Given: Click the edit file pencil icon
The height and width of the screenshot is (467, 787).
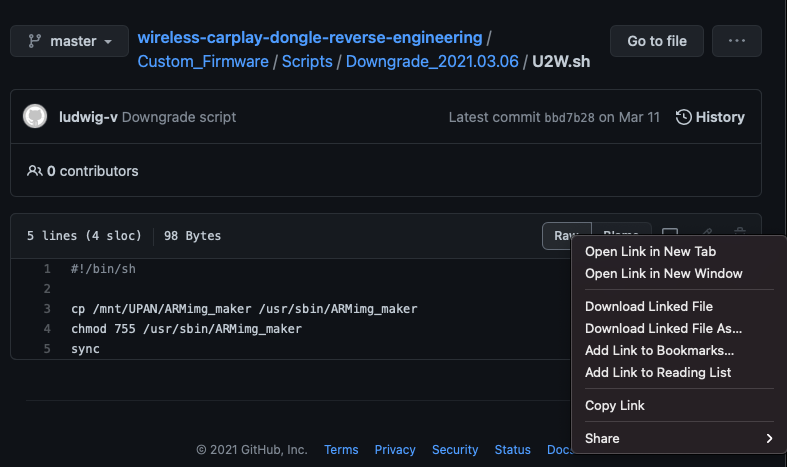Looking at the screenshot, I should click(x=706, y=231).
